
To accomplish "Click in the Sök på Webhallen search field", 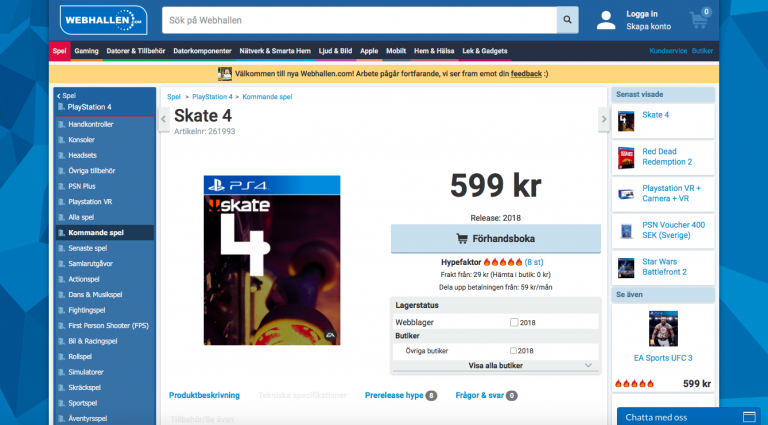I will point(360,20).
